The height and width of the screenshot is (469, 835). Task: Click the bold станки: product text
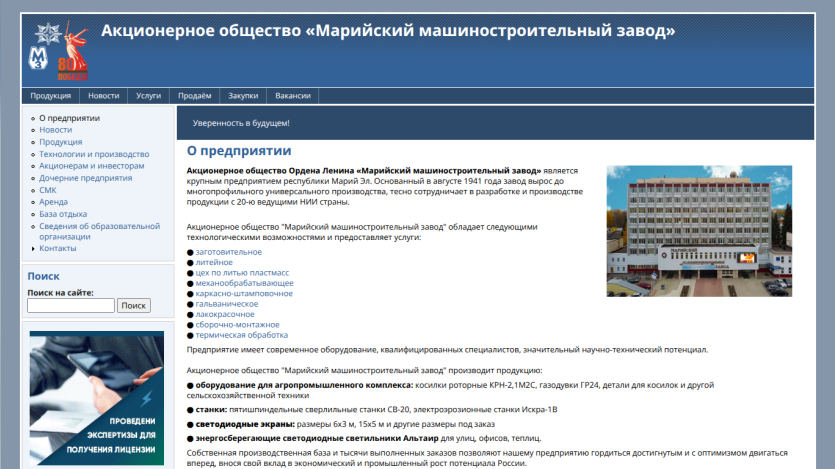click(x=211, y=409)
